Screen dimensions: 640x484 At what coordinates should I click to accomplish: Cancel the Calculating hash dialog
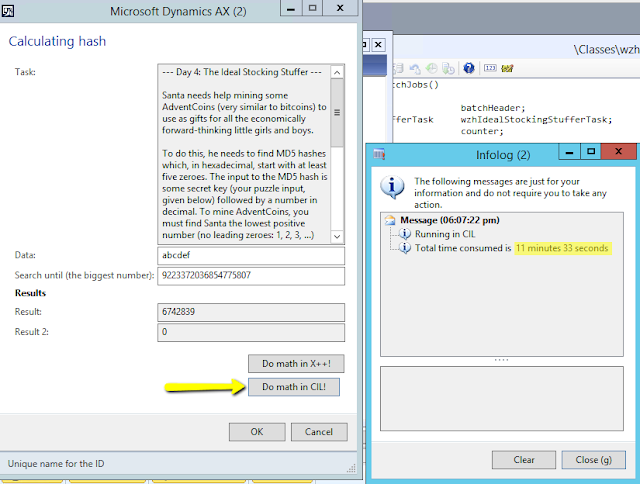point(319,432)
